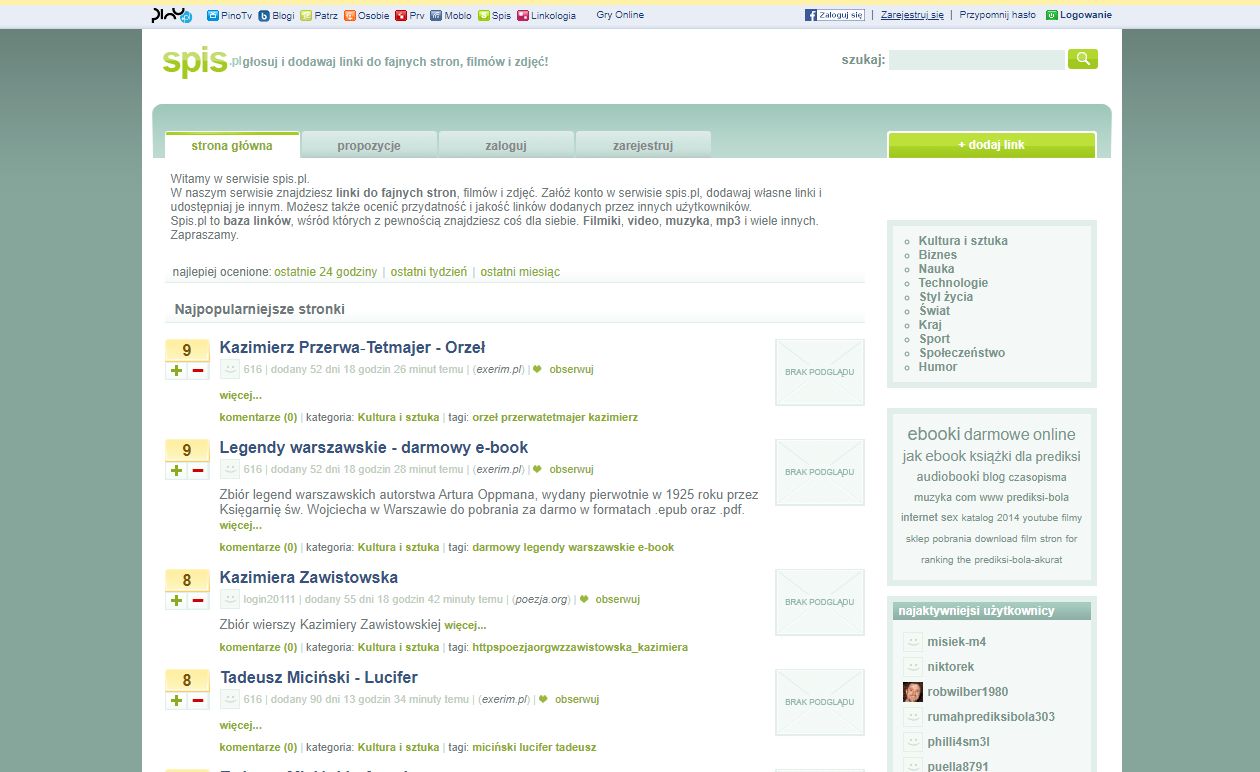Open Blogi in the top bar
This screenshot has height=772, width=1260.
pyautogui.click(x=276, y=16)
